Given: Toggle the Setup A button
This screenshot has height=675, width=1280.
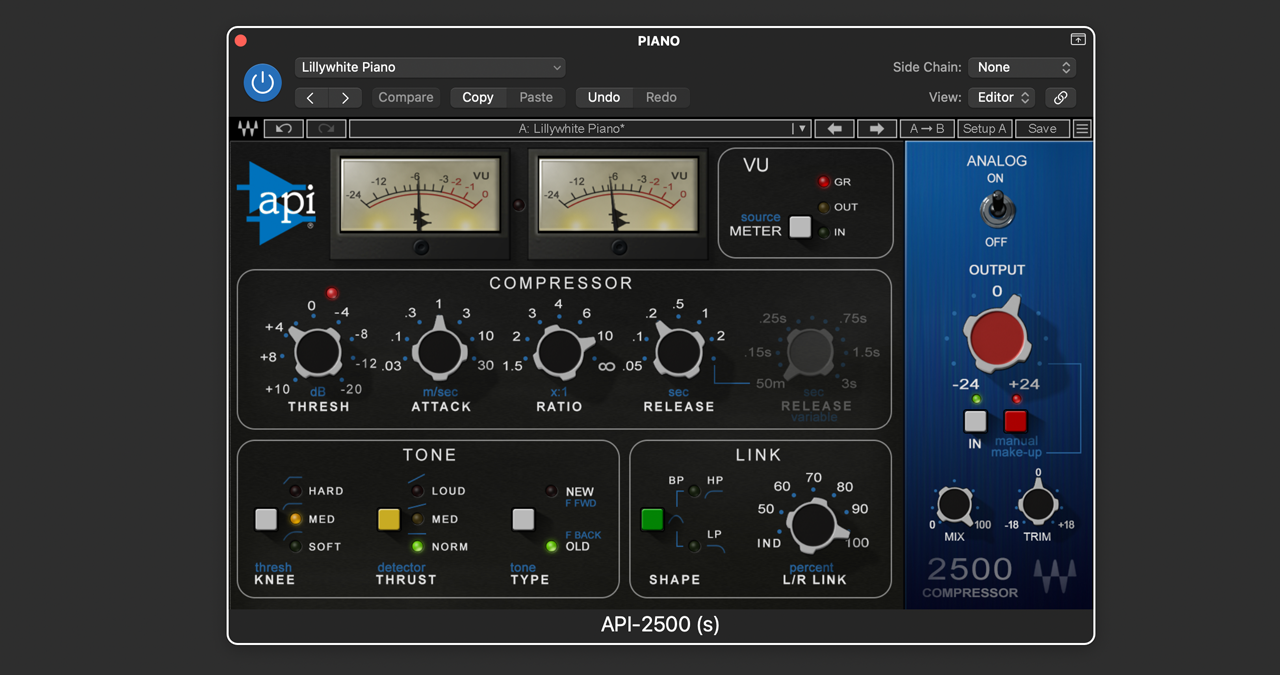Looking at the screenshot, I should pos(985,128).
